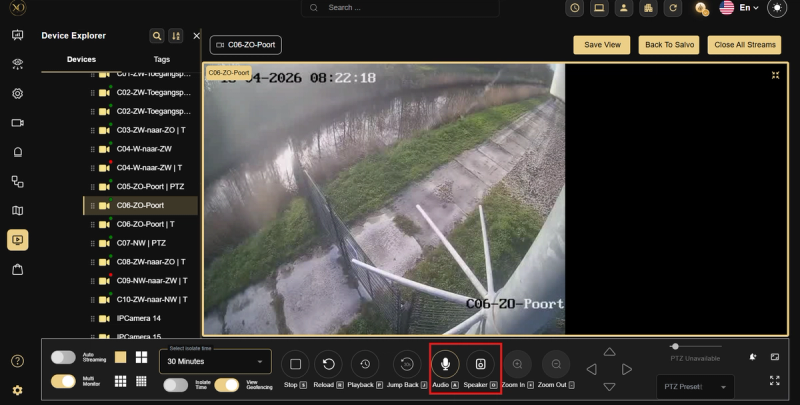This screenshot has height=405, width=800.
Task: Open the bottom settings gear icon
Action: (17, 390)
